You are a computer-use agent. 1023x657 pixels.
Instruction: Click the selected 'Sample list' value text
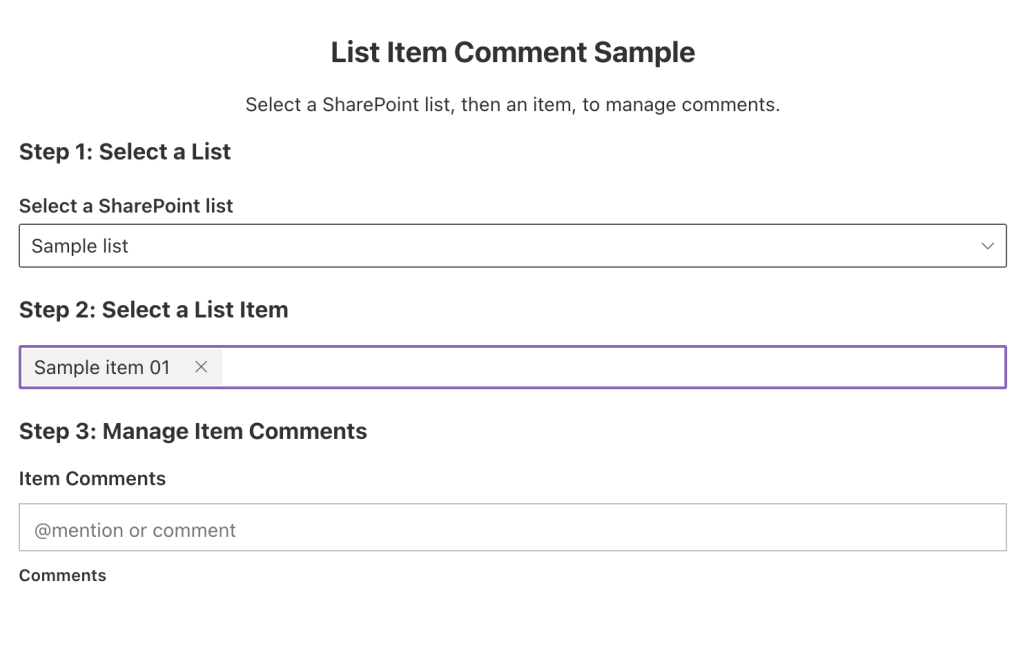(x=80, y=246)
